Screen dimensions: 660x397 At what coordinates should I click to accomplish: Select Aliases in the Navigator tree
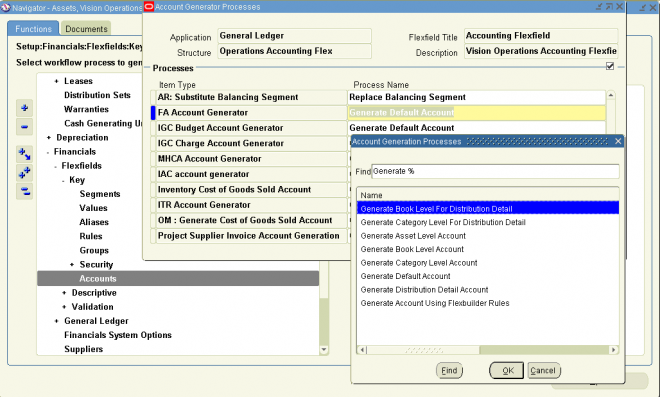point(94,222)
